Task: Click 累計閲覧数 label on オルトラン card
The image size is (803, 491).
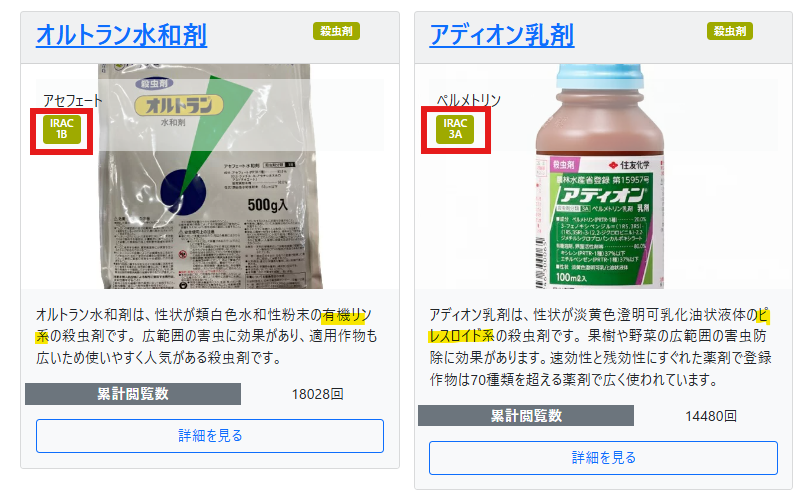Action: (x=133, y=394)
